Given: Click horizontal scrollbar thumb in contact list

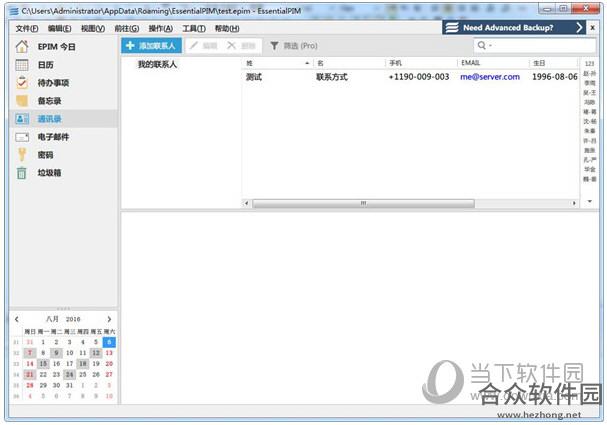Looking at the screenshot, I should coord(363,203).
